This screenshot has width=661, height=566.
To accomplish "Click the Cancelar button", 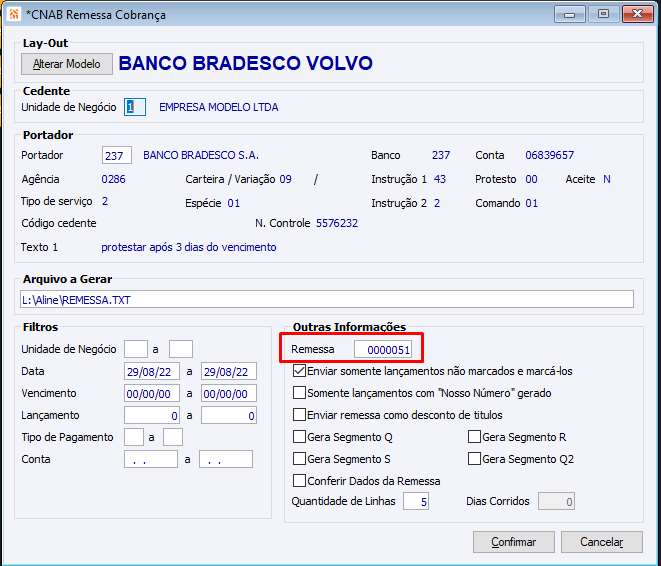I will (602, 542).
